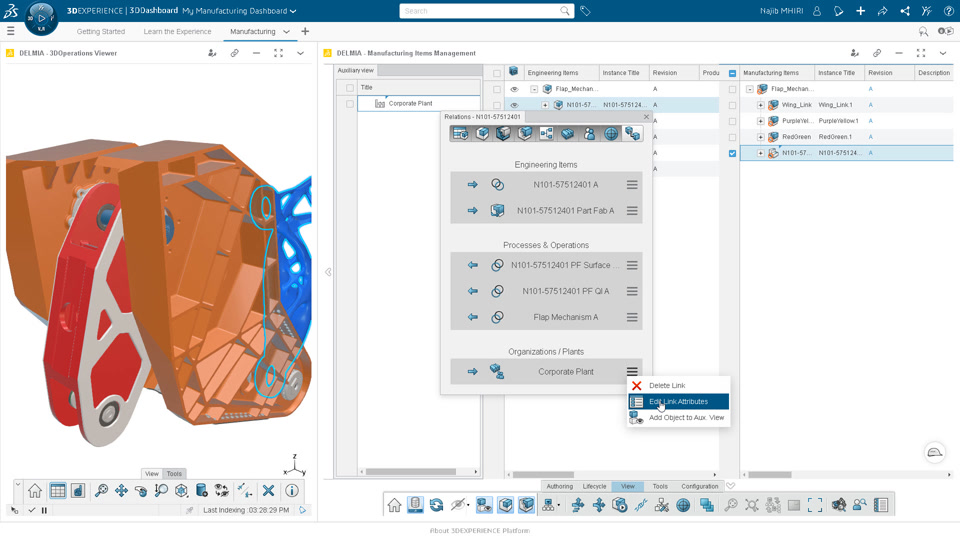
Task: Click Home icon in 3DOperations Viewer toolbar
Action: [x=35, y=490]
